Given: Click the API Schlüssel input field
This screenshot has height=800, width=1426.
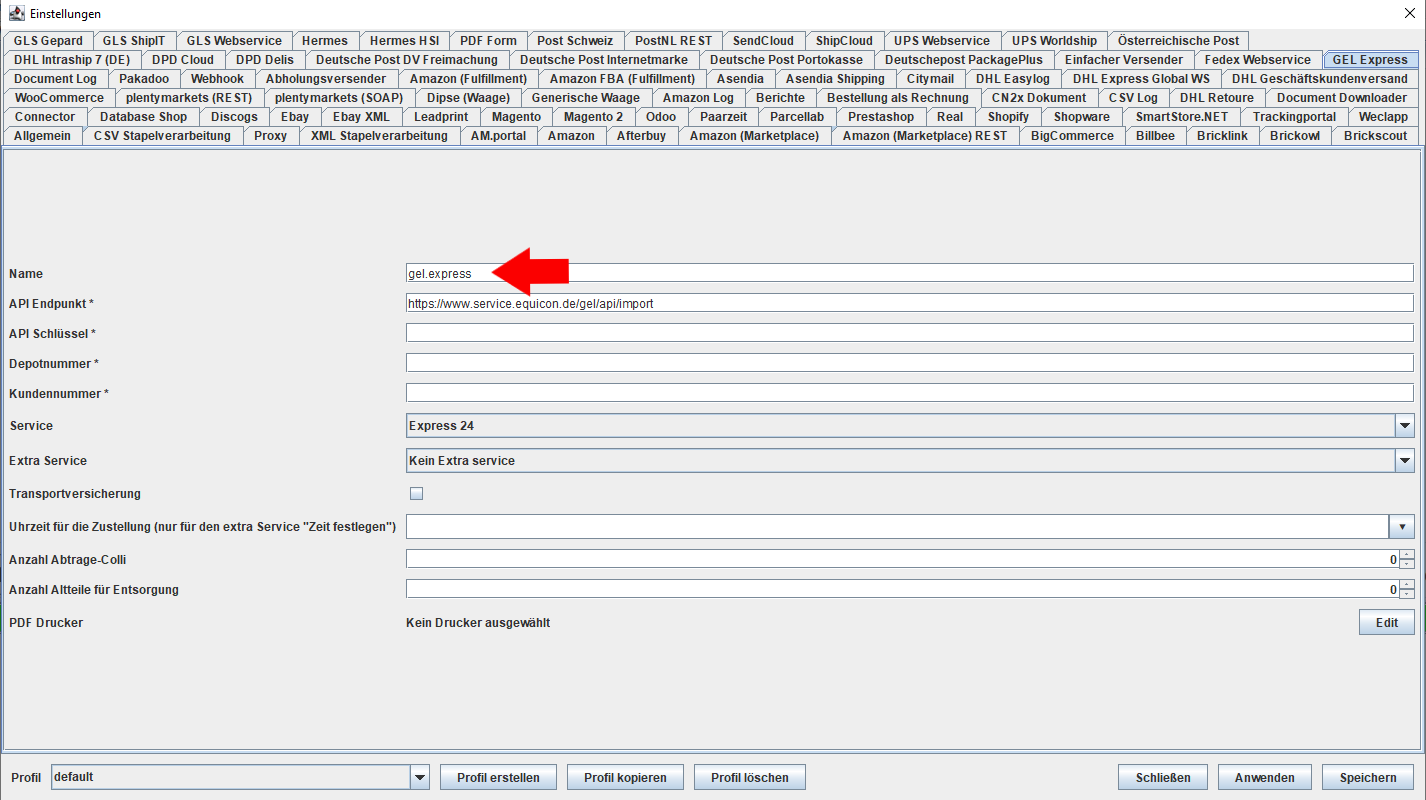Looking at the screenshot, I should (x=910, y=333).
